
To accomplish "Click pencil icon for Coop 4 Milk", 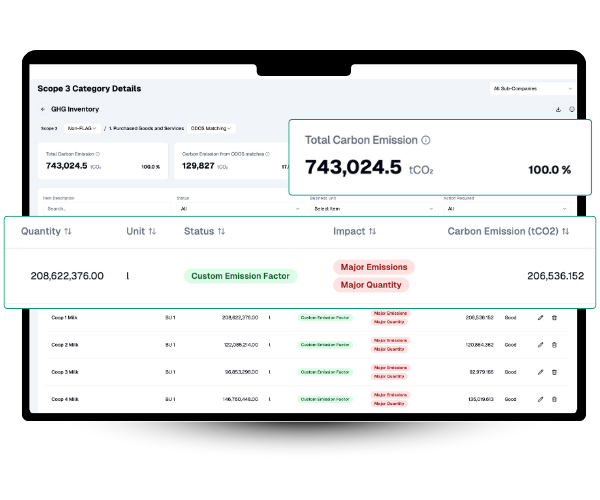I will coord(540,398).
